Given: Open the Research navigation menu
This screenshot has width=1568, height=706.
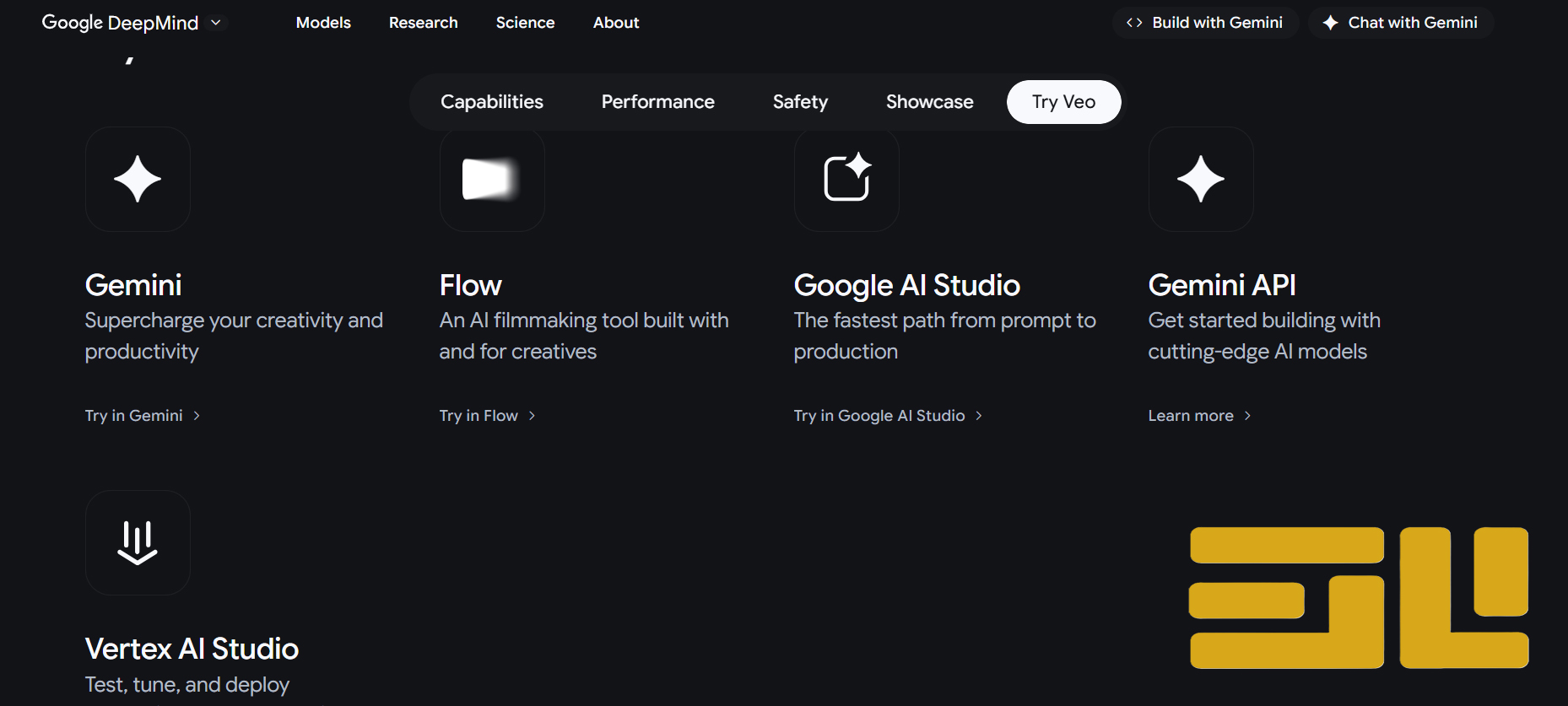Looking at the screenshot, I should pyautogui.click(x=423, y=23).
